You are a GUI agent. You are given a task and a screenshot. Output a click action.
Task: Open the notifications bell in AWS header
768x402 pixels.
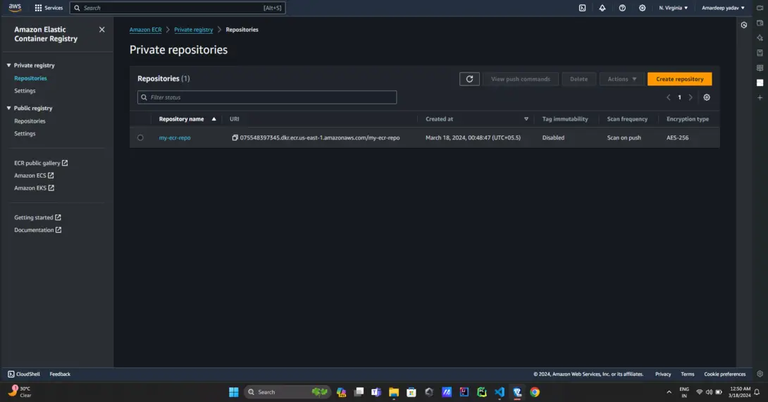pyautogui.click(x=602, y=8)
